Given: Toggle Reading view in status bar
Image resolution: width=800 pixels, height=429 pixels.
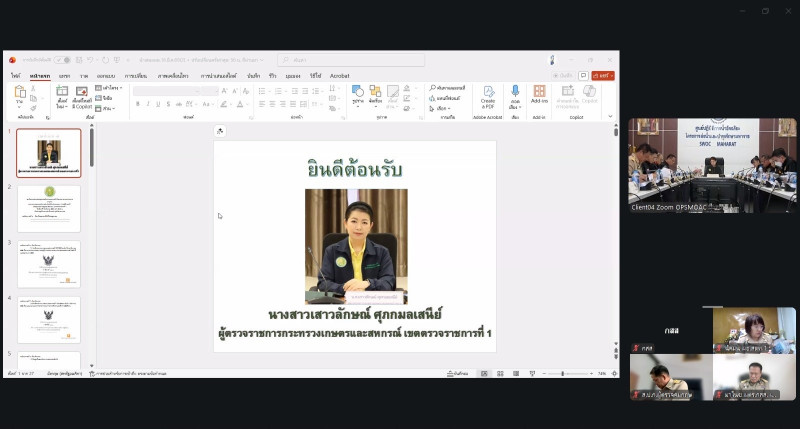Looking at the screenshot, I should tap(513, 373).
